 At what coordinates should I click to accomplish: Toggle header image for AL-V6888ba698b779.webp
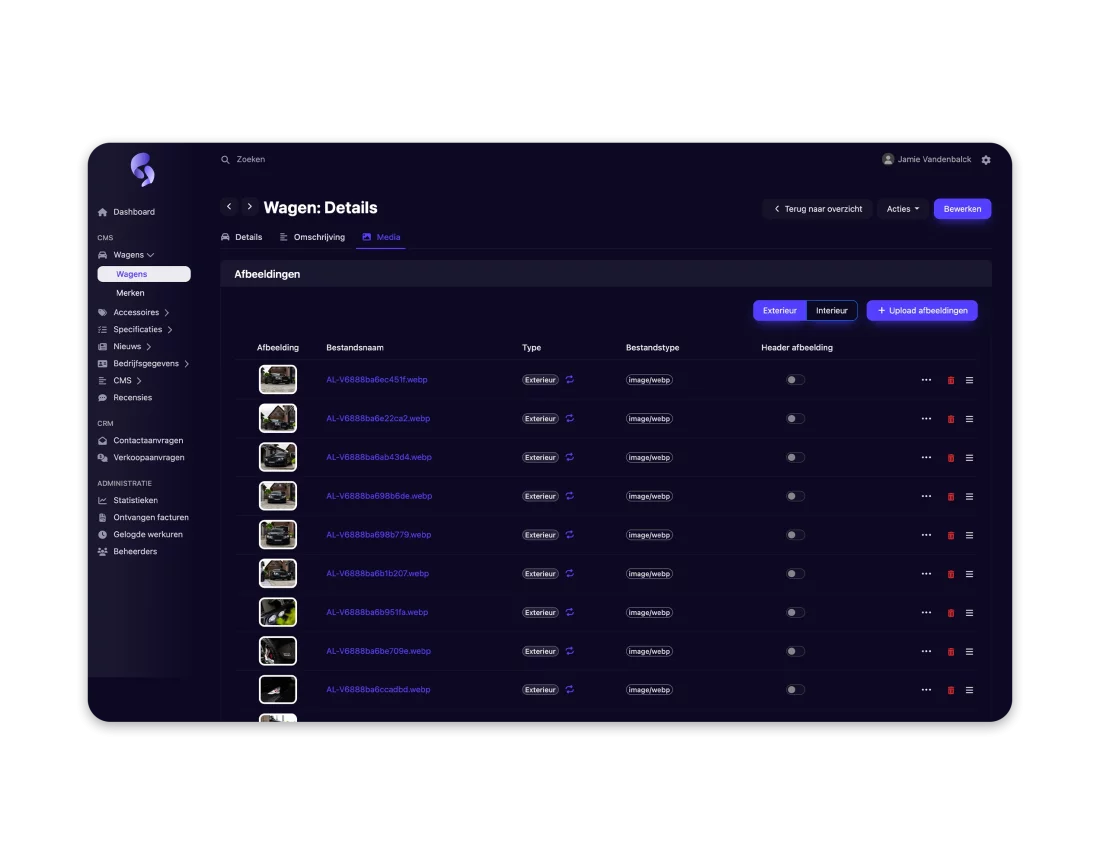tap(795, 534)
